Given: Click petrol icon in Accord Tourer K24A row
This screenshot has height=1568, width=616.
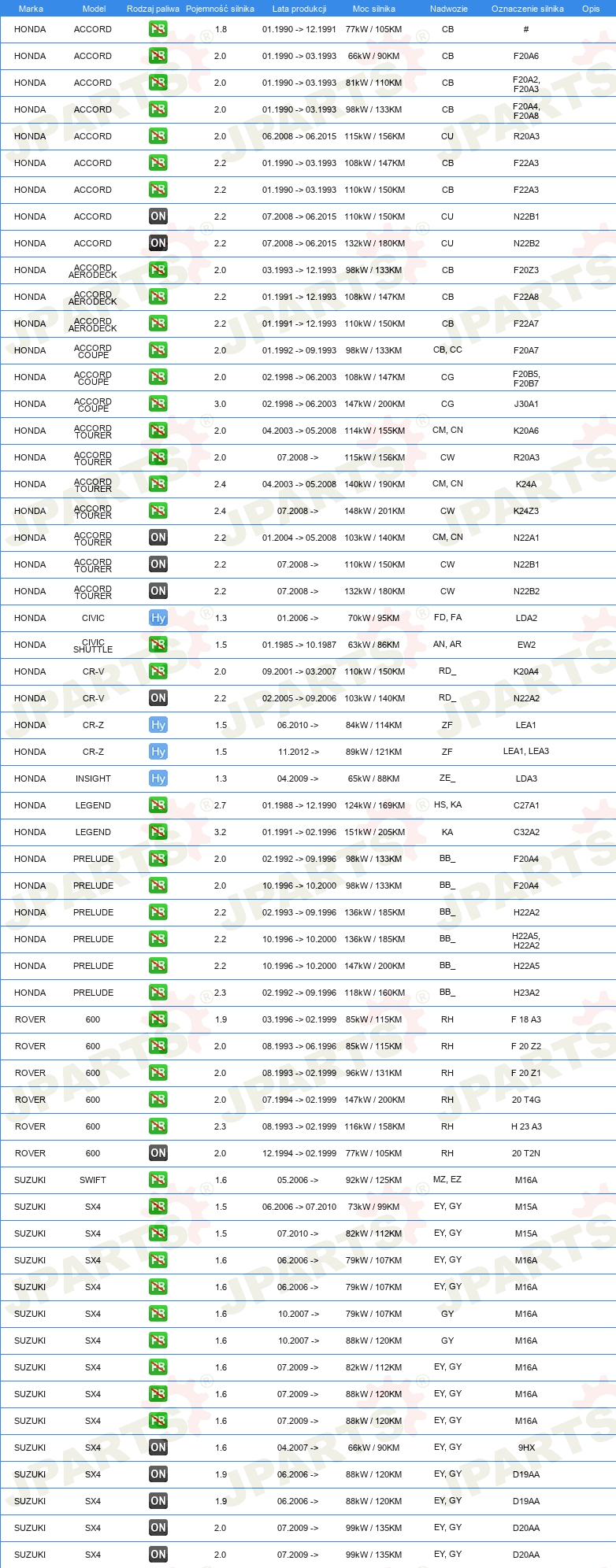Looking at the screenshot, I should (158, 484).
